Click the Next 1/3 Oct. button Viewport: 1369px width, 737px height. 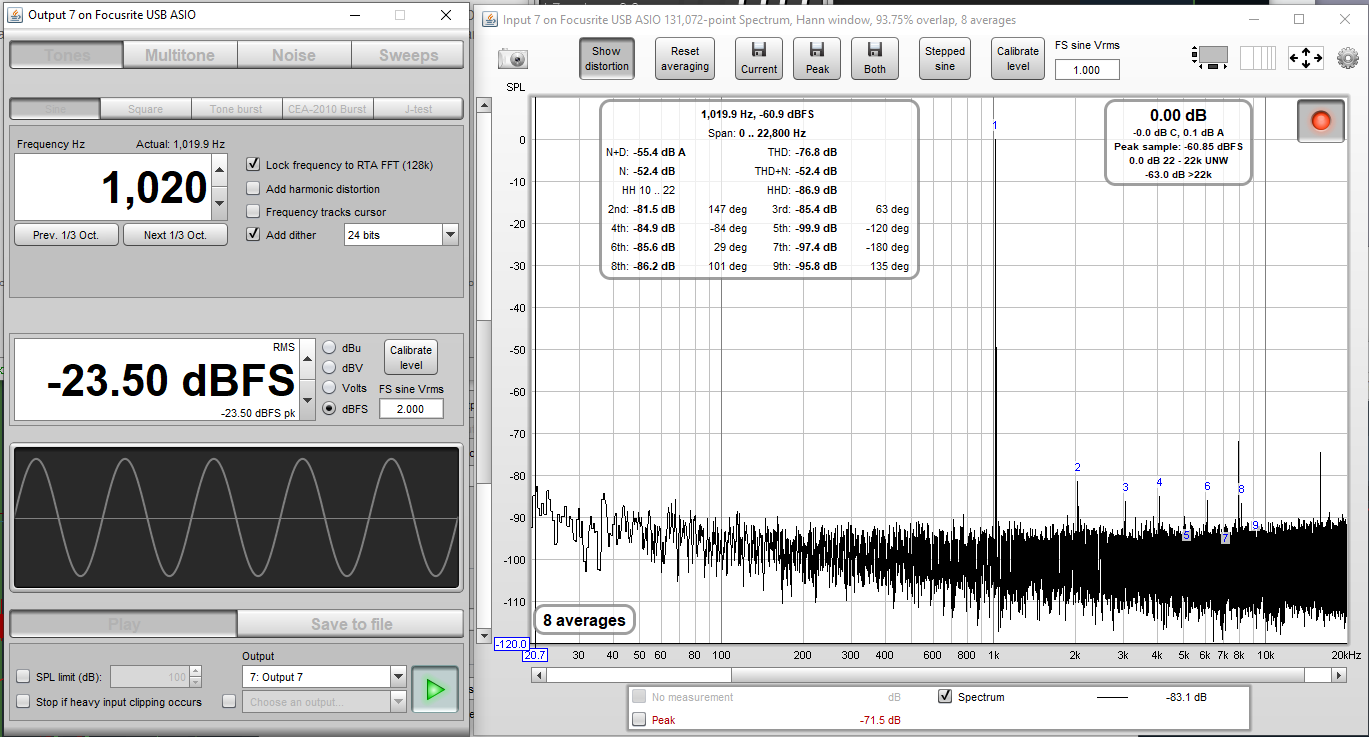pos(175,235)
